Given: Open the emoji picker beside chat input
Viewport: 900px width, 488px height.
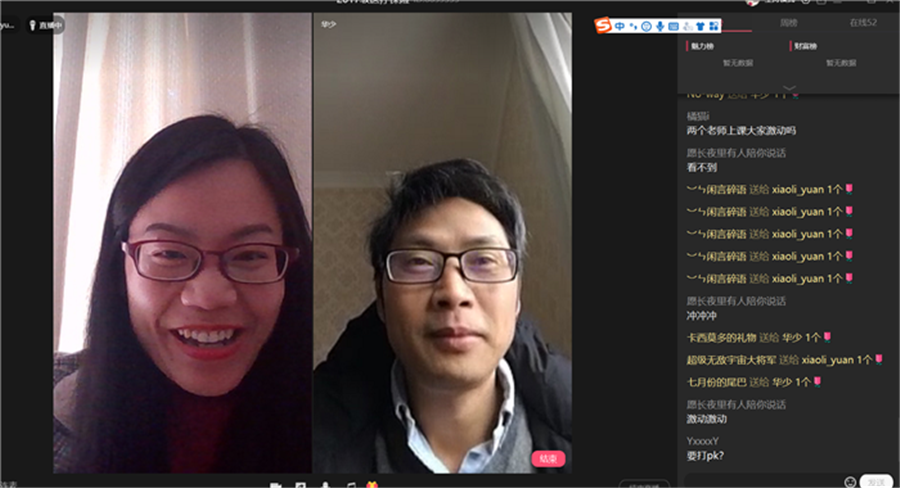Looking at the screenshot, I should click(x=850, y=481).
